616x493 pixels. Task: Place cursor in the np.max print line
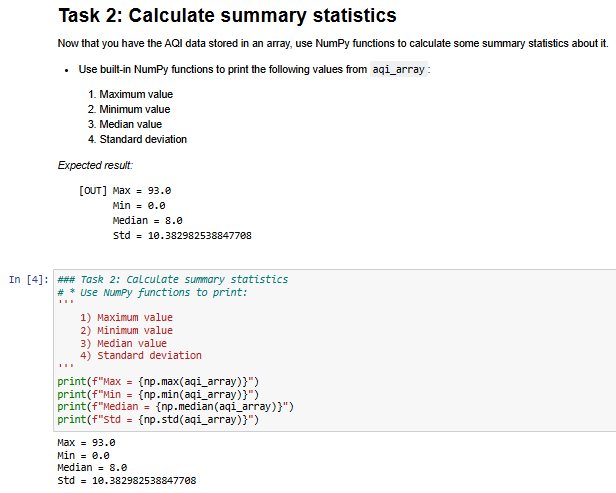pos(158,382)
